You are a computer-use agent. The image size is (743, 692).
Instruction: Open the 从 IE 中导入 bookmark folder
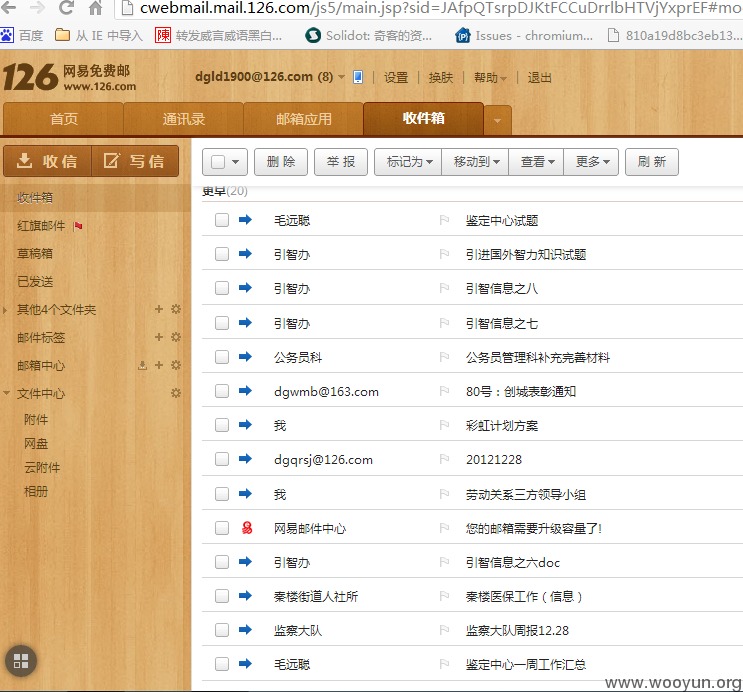pos(99,36)
